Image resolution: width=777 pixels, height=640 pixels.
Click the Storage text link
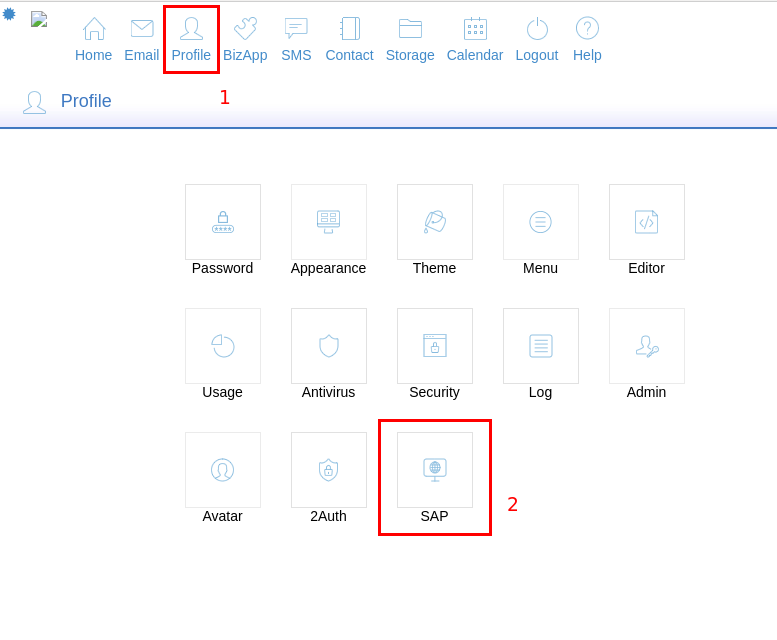(x=410, y=55)
